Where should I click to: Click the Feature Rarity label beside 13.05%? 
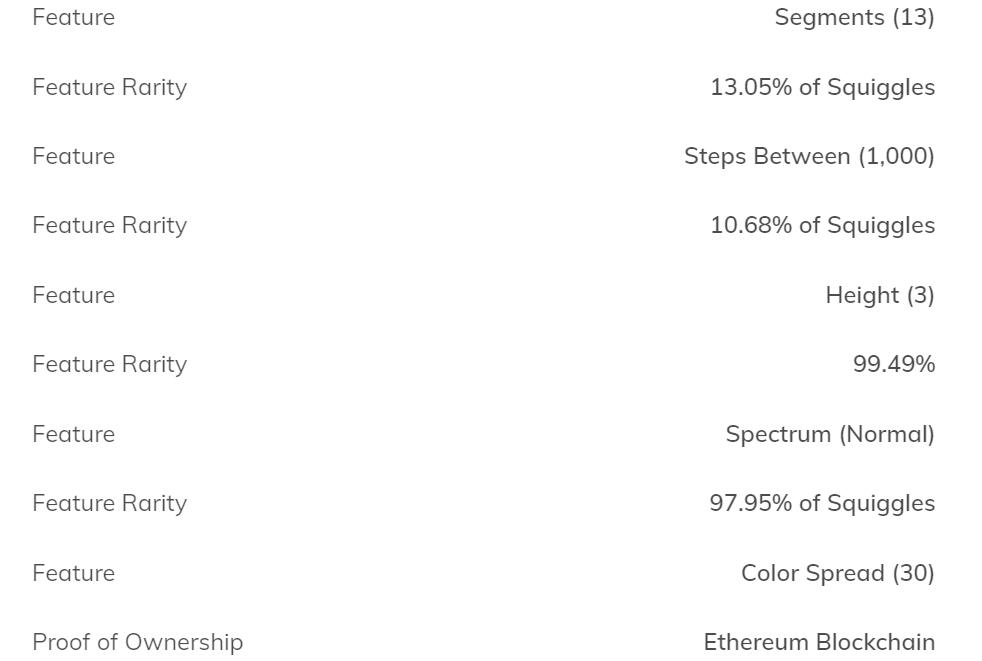point(109,87)
